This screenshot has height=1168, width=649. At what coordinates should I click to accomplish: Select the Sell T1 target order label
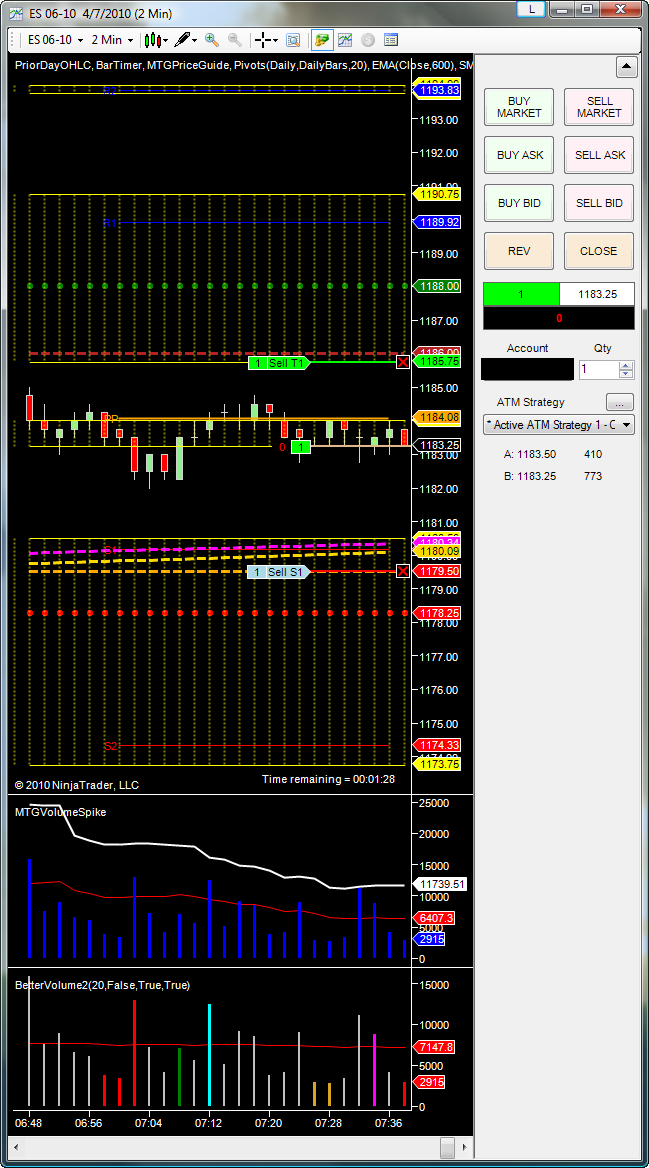tap(279, 363)
